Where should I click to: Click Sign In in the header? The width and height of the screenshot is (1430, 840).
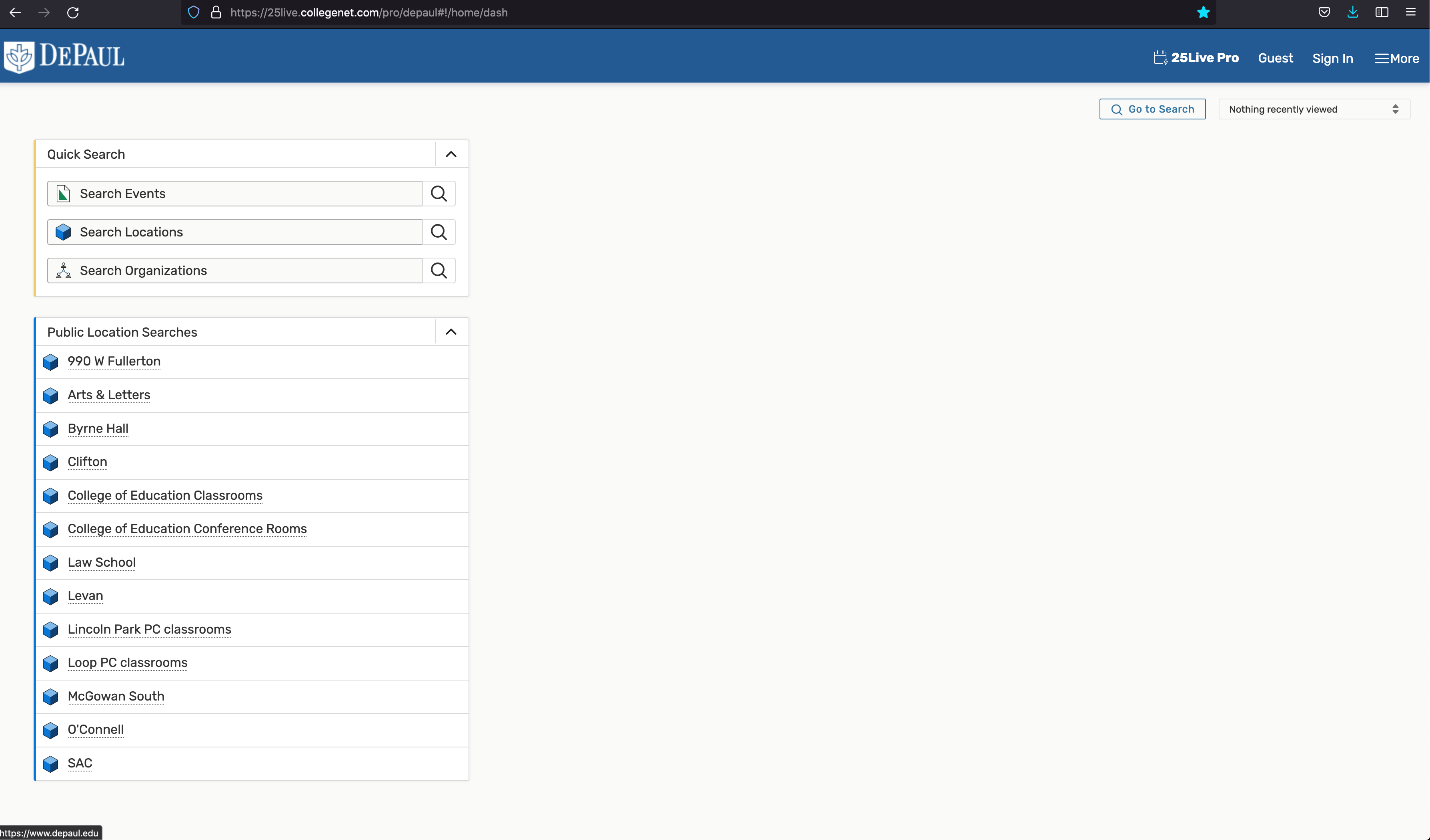(1333, 59)
